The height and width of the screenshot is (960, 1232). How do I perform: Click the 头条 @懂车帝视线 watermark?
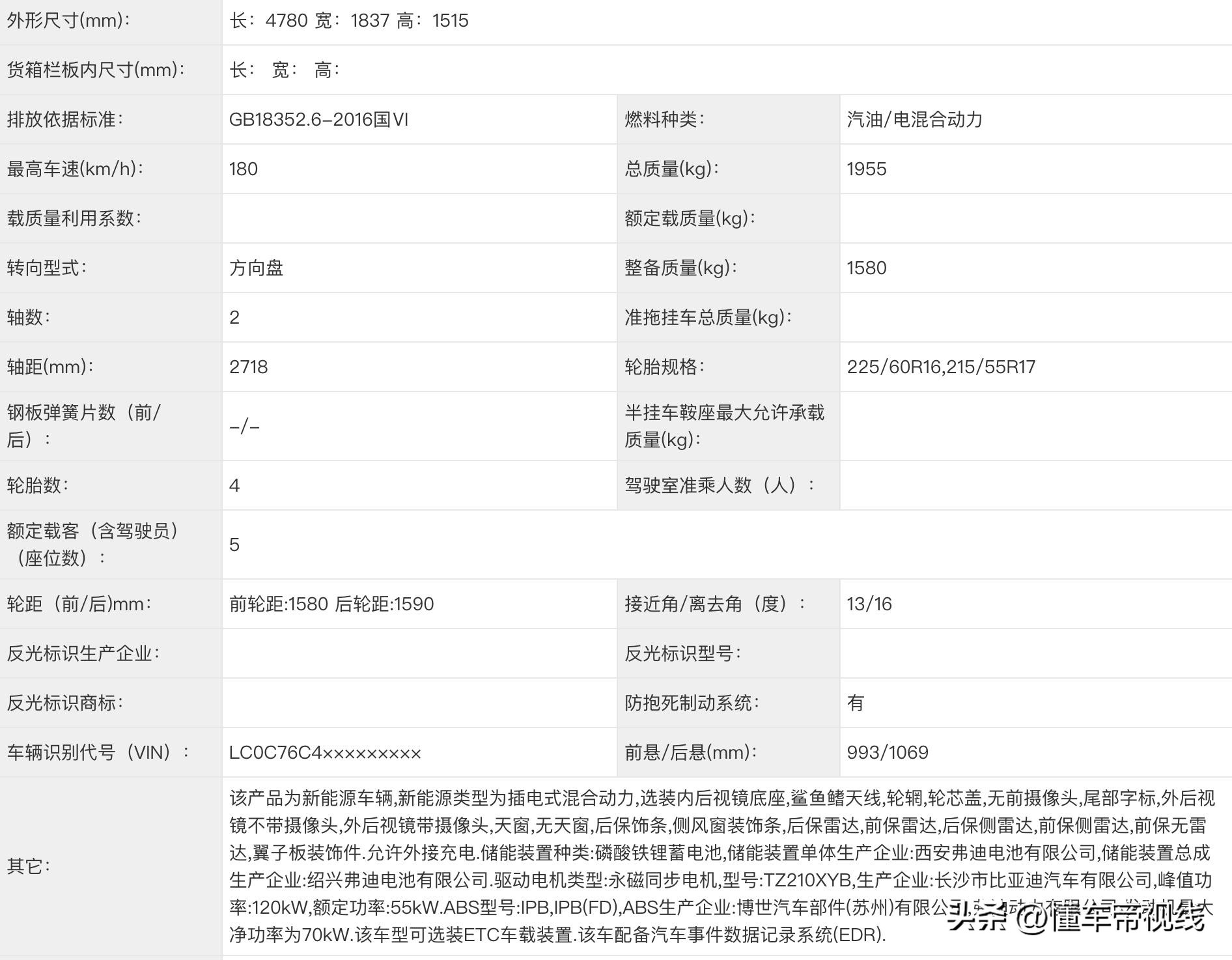(x=1077, y=918)
